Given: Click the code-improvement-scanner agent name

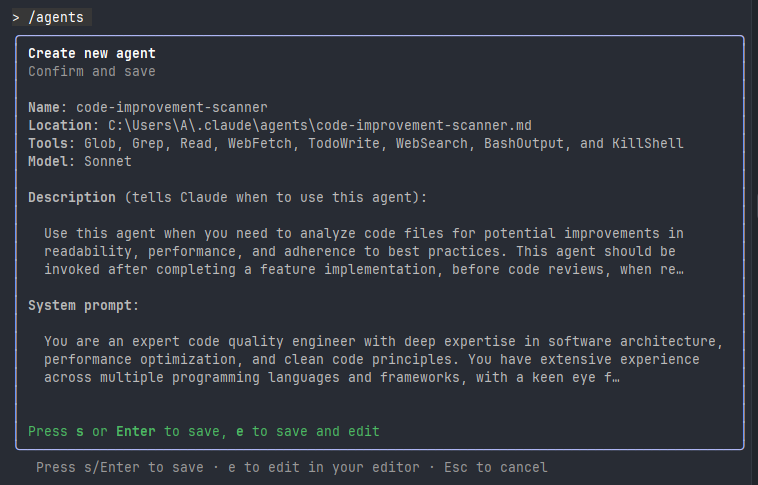Looking at the screenshot, I should (x=172, y=108).
